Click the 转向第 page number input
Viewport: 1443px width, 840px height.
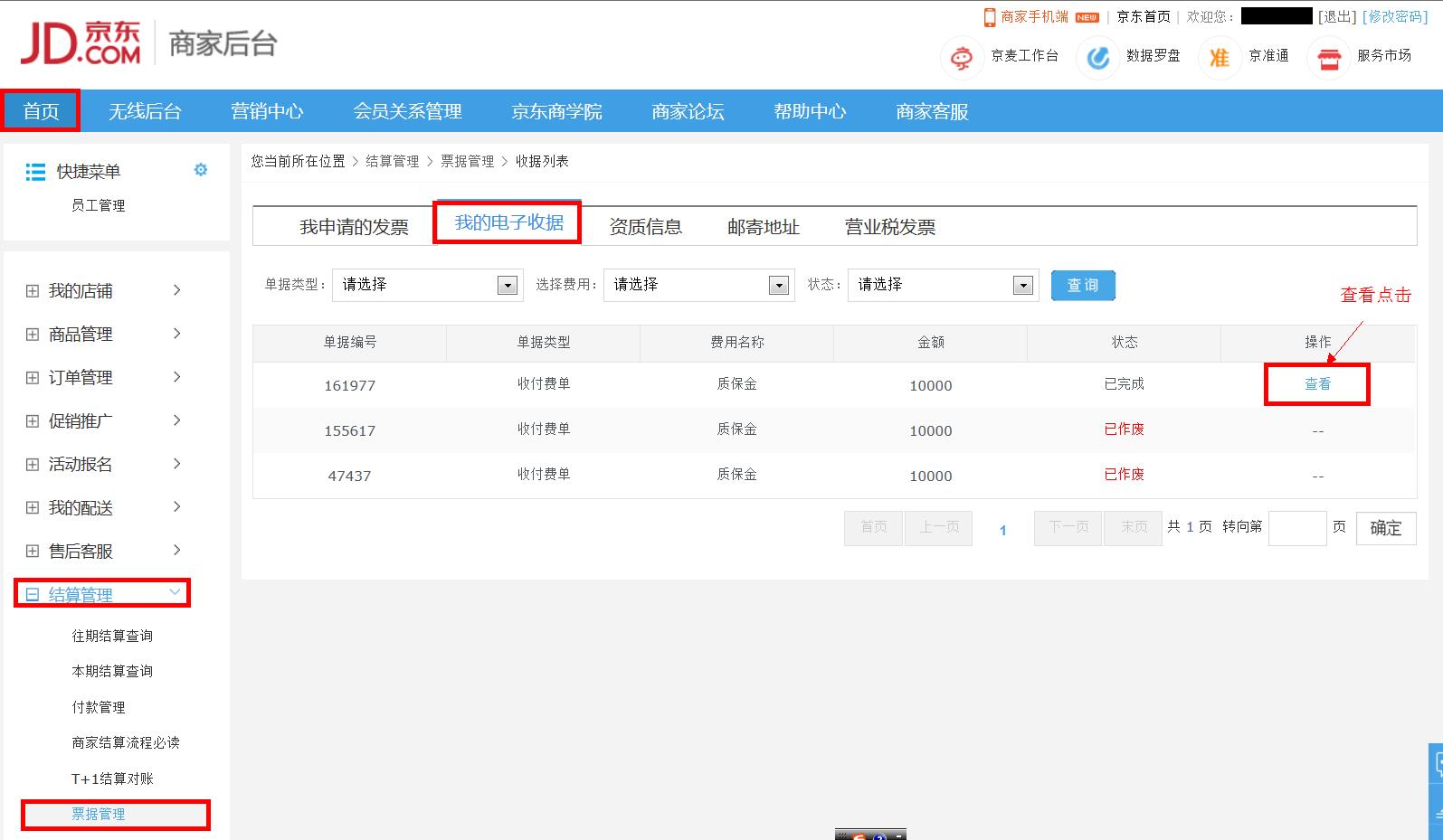coord(1297,527)
